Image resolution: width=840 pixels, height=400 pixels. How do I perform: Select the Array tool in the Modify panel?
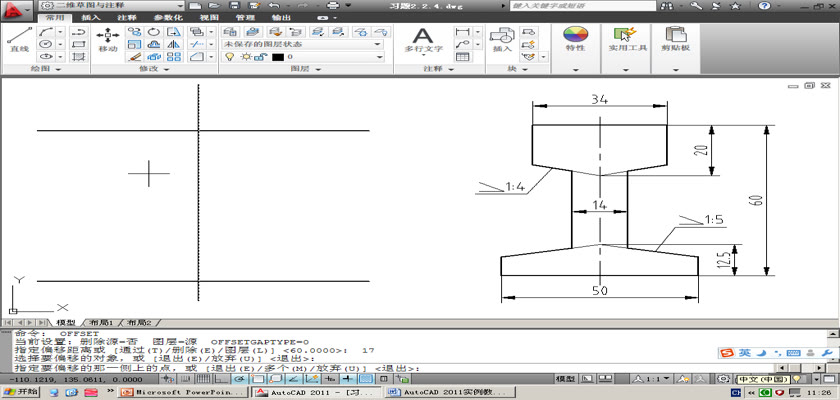[174, 56]
